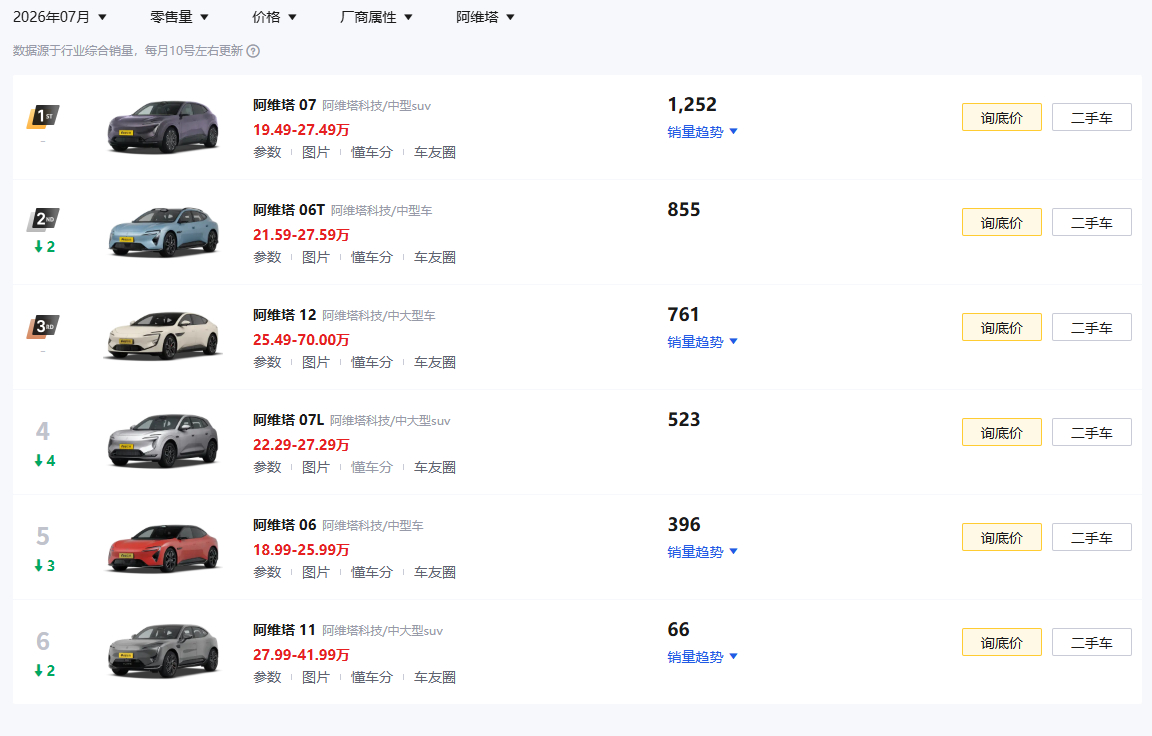Open the cream 阿维塔 12 car thumbnail
The height and width of the screenshot is (736, 1152).
click(163, 337)
